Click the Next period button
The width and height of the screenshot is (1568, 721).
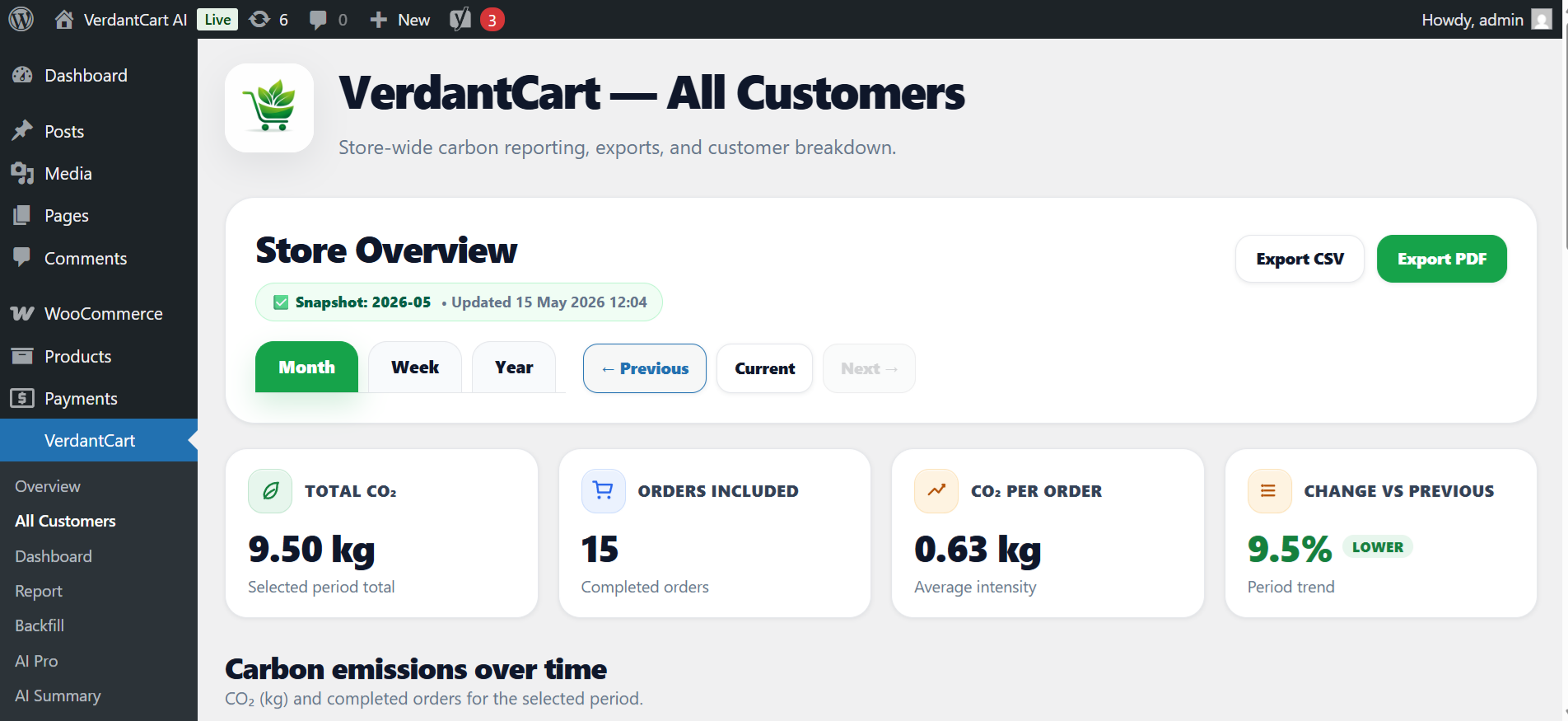pos(869,368)
